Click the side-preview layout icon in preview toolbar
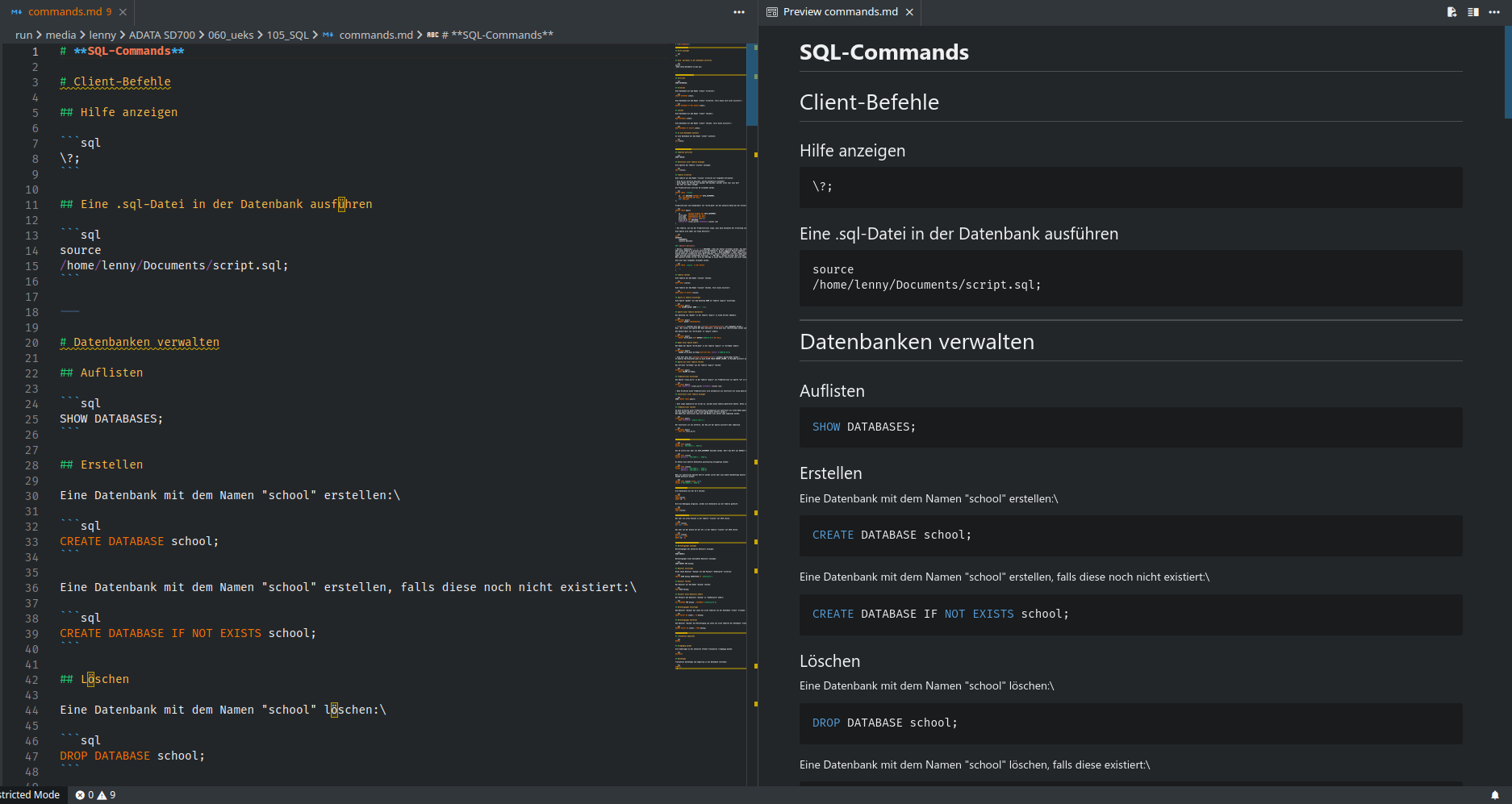Image resolution: width=1512 pixels, height=804 pixels. tap(1473, 12)
